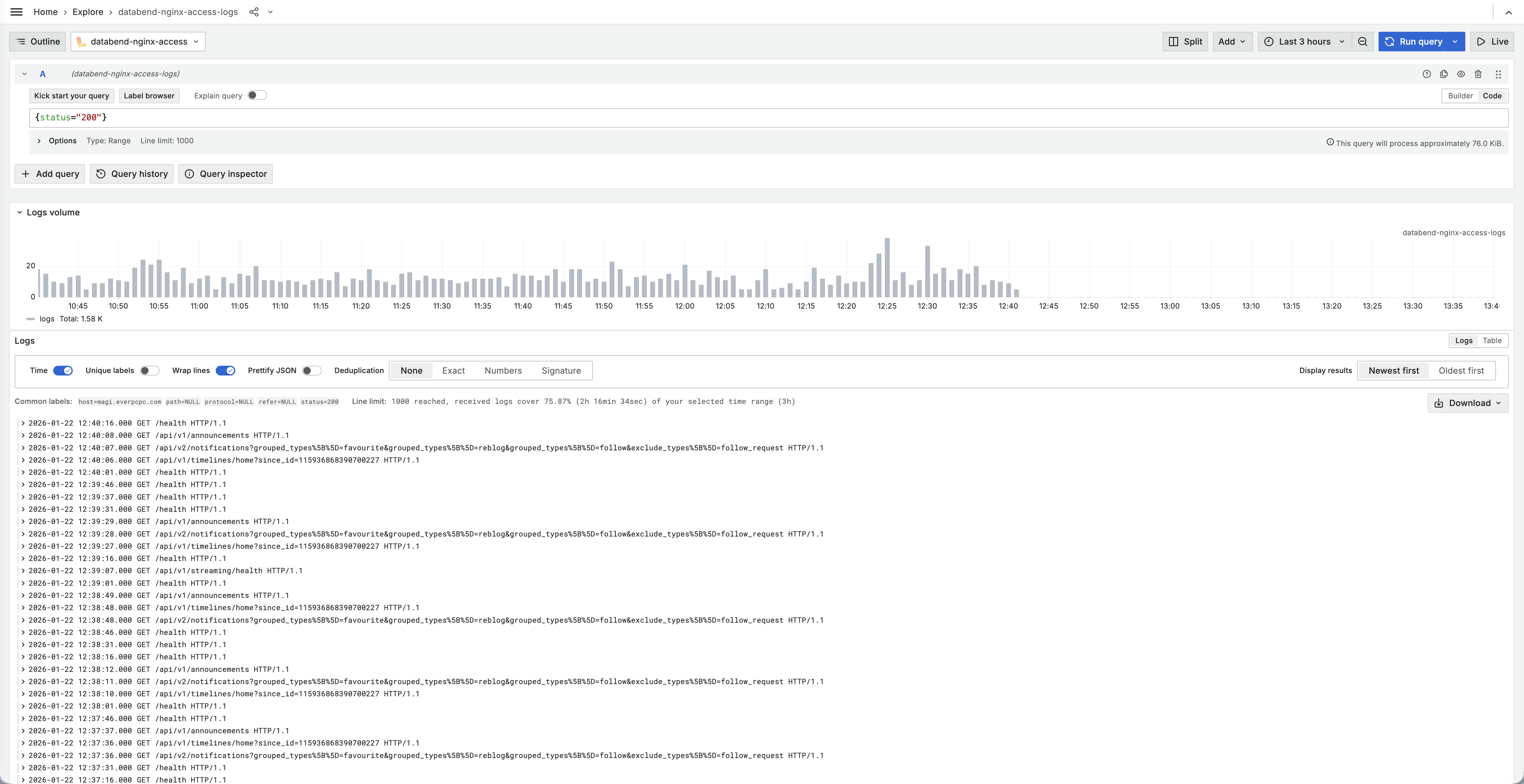
Task: Switch to the Builder tab
Action: [x=1460, y=95]
